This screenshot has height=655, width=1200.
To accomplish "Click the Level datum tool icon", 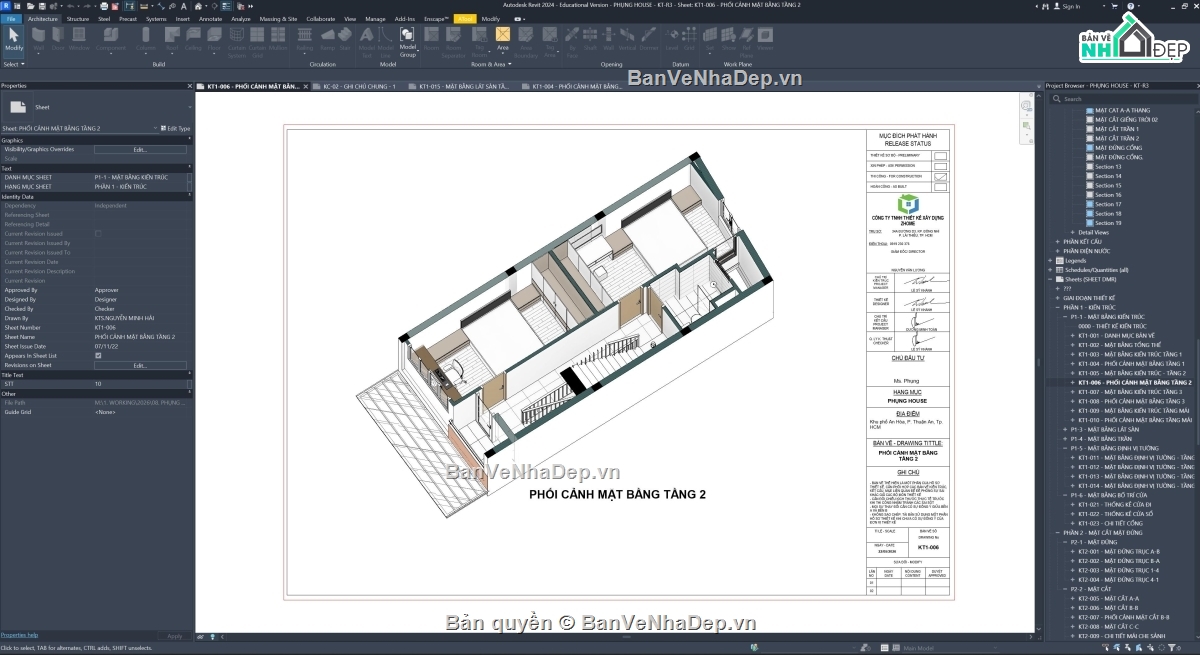I will coord(671,35).
